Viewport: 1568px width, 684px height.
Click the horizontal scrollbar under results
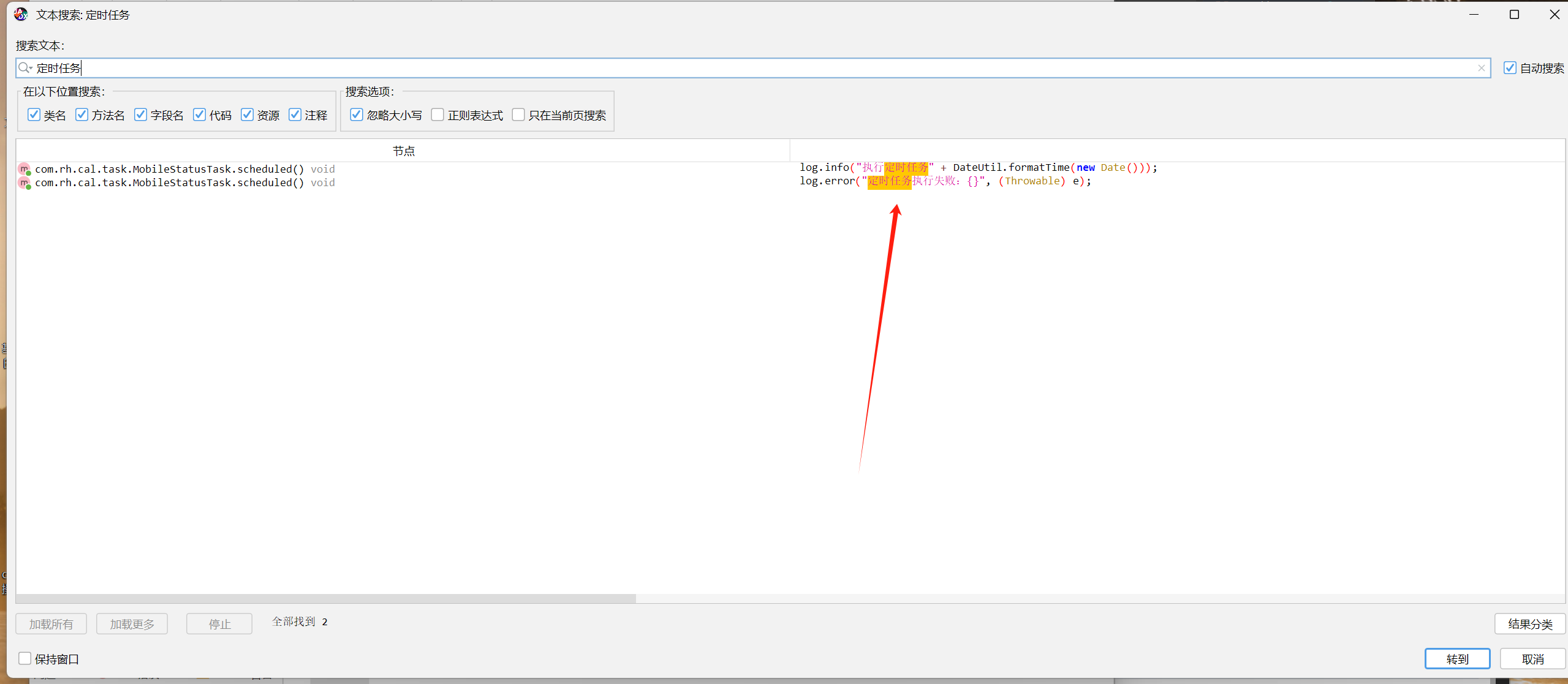pyautogui.click(x=325, y=598)
